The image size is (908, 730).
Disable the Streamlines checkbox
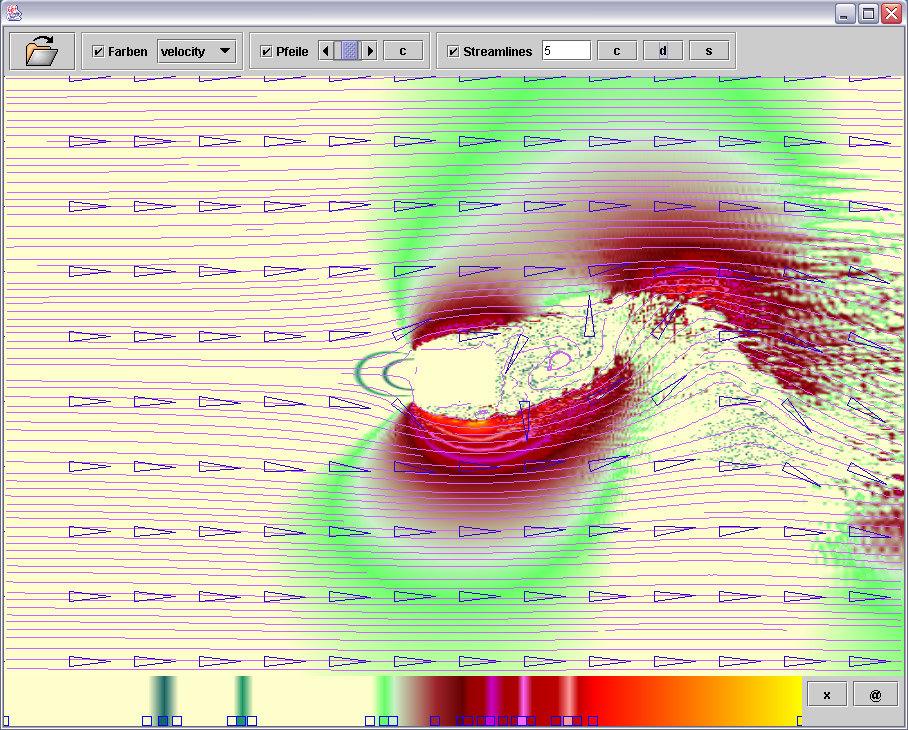[453, 52]
